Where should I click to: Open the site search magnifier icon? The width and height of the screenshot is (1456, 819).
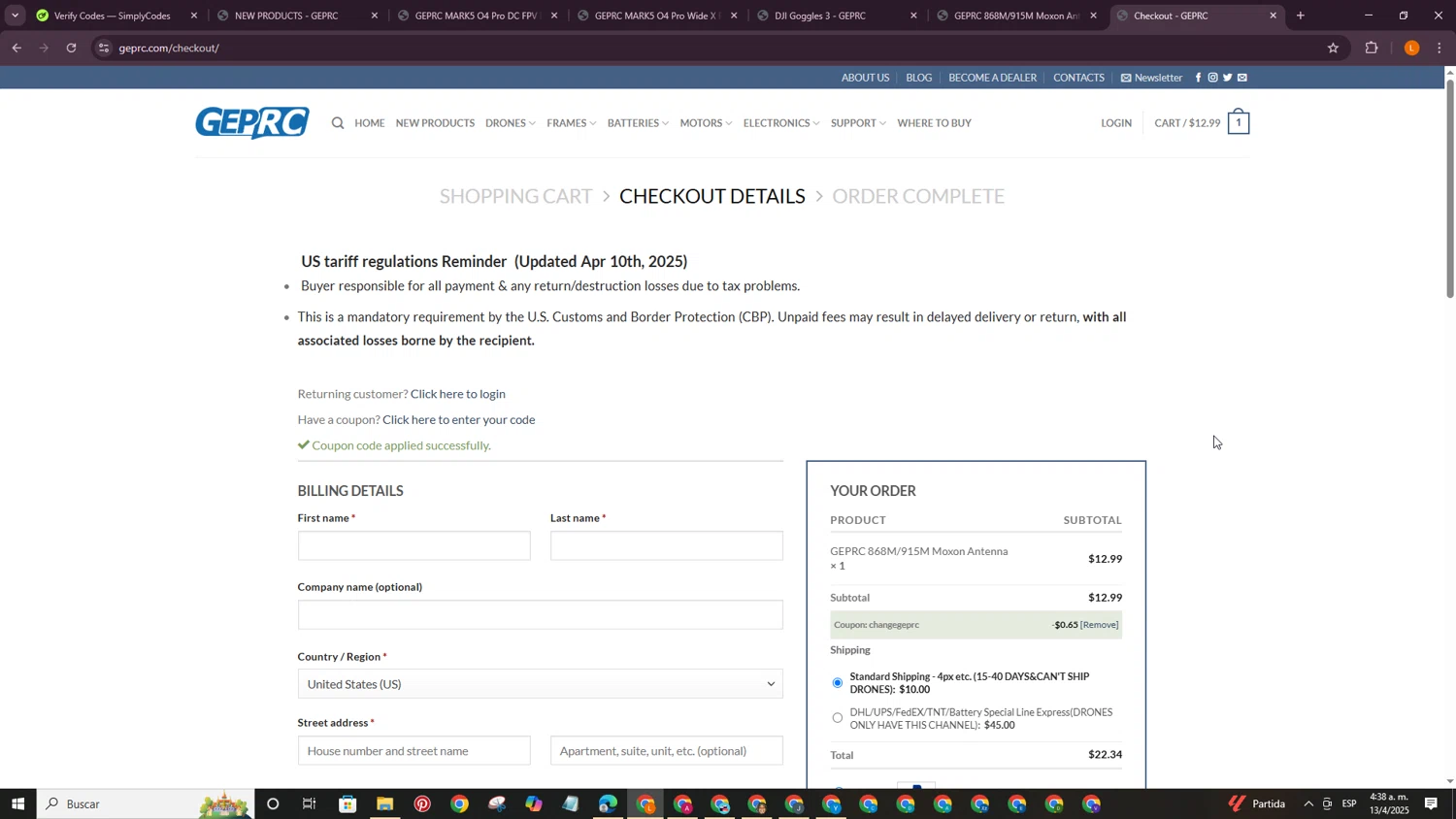pos(338,123)
